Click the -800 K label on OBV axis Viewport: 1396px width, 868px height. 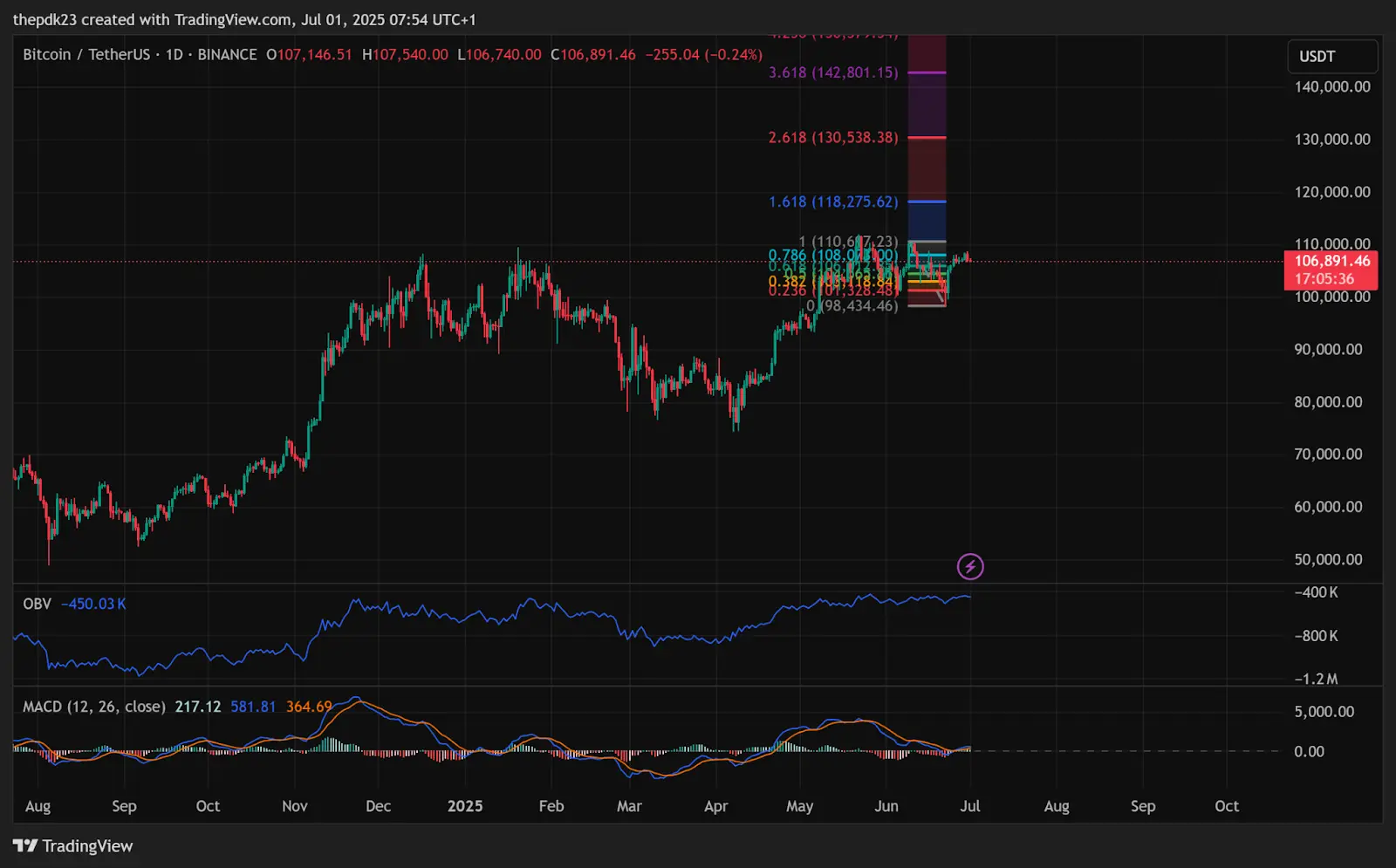(1316, 636)
